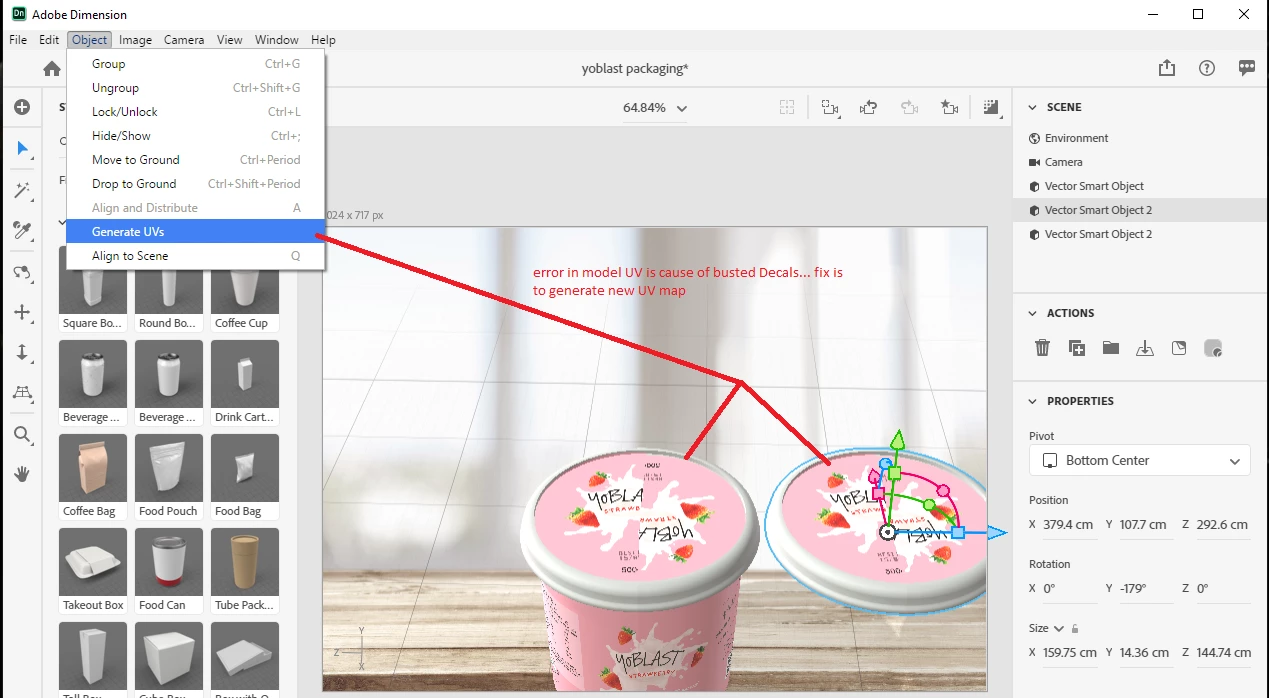Click the camera frame-all icon

click(x=829, y=107)
